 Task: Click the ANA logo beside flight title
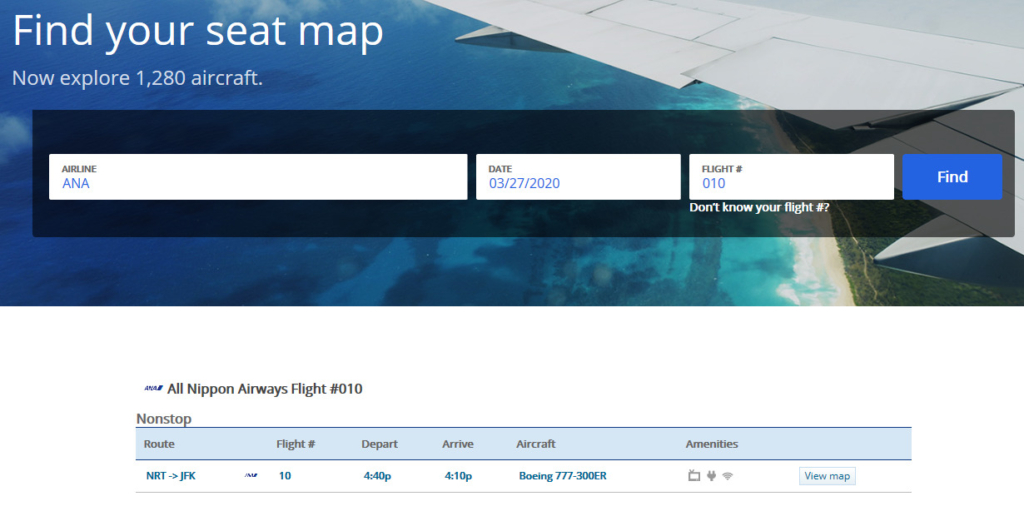point(153,389)
